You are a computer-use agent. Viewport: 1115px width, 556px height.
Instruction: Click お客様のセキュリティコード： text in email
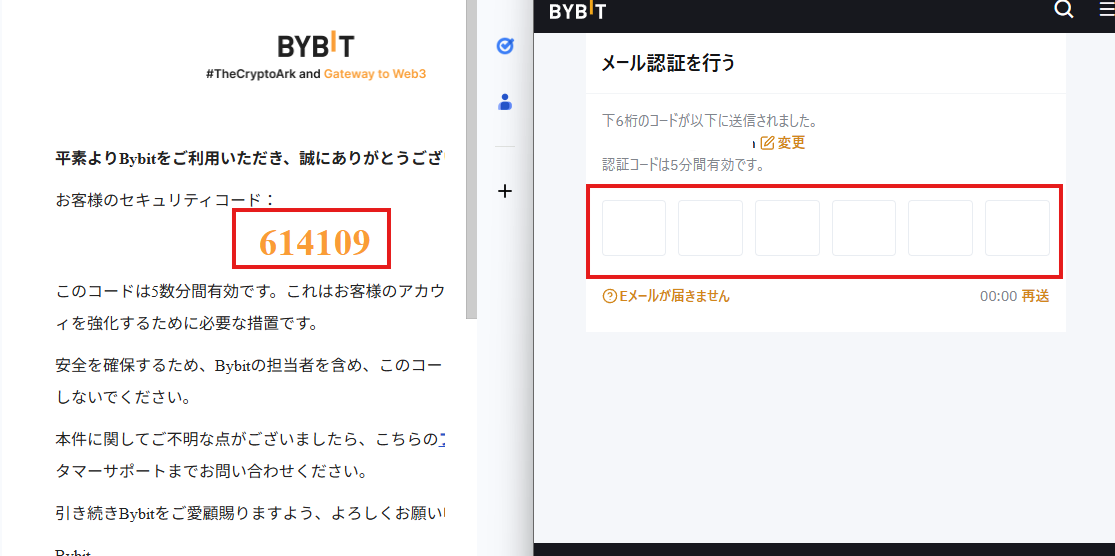[165, 200]
